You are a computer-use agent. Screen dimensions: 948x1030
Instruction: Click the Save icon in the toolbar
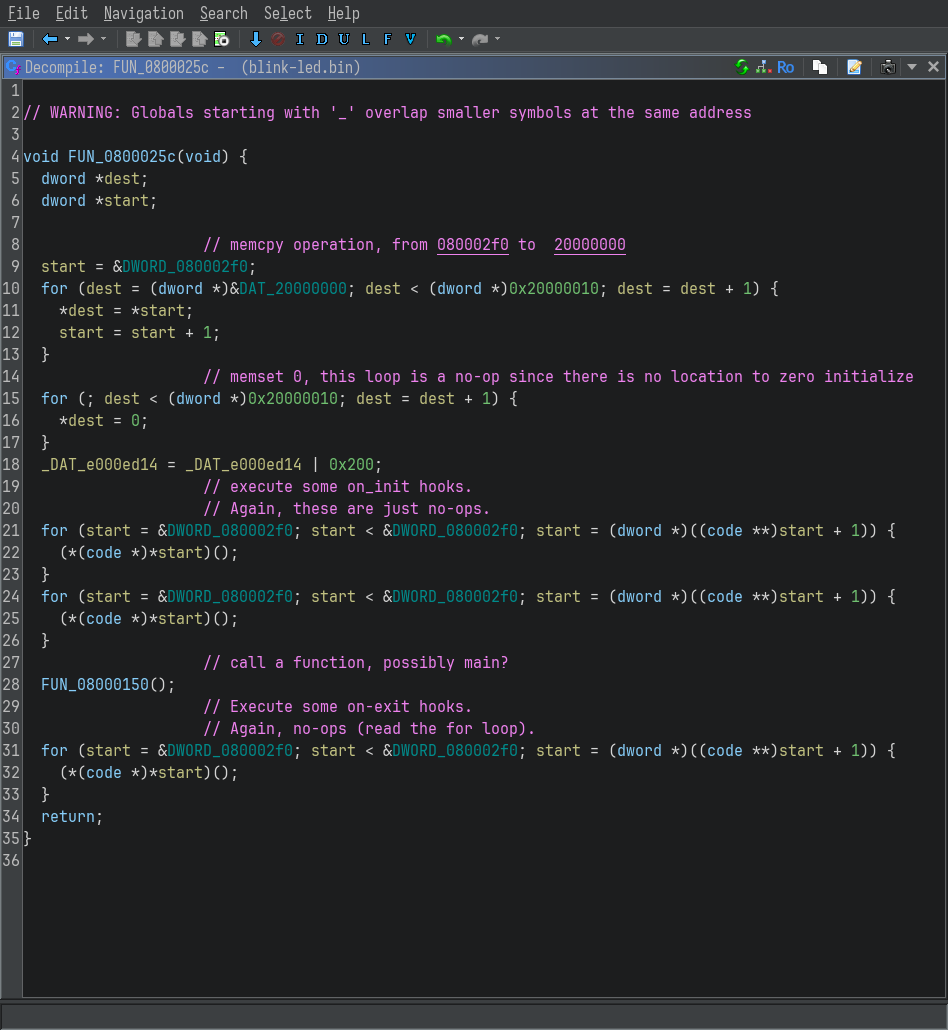click(15, 39)
